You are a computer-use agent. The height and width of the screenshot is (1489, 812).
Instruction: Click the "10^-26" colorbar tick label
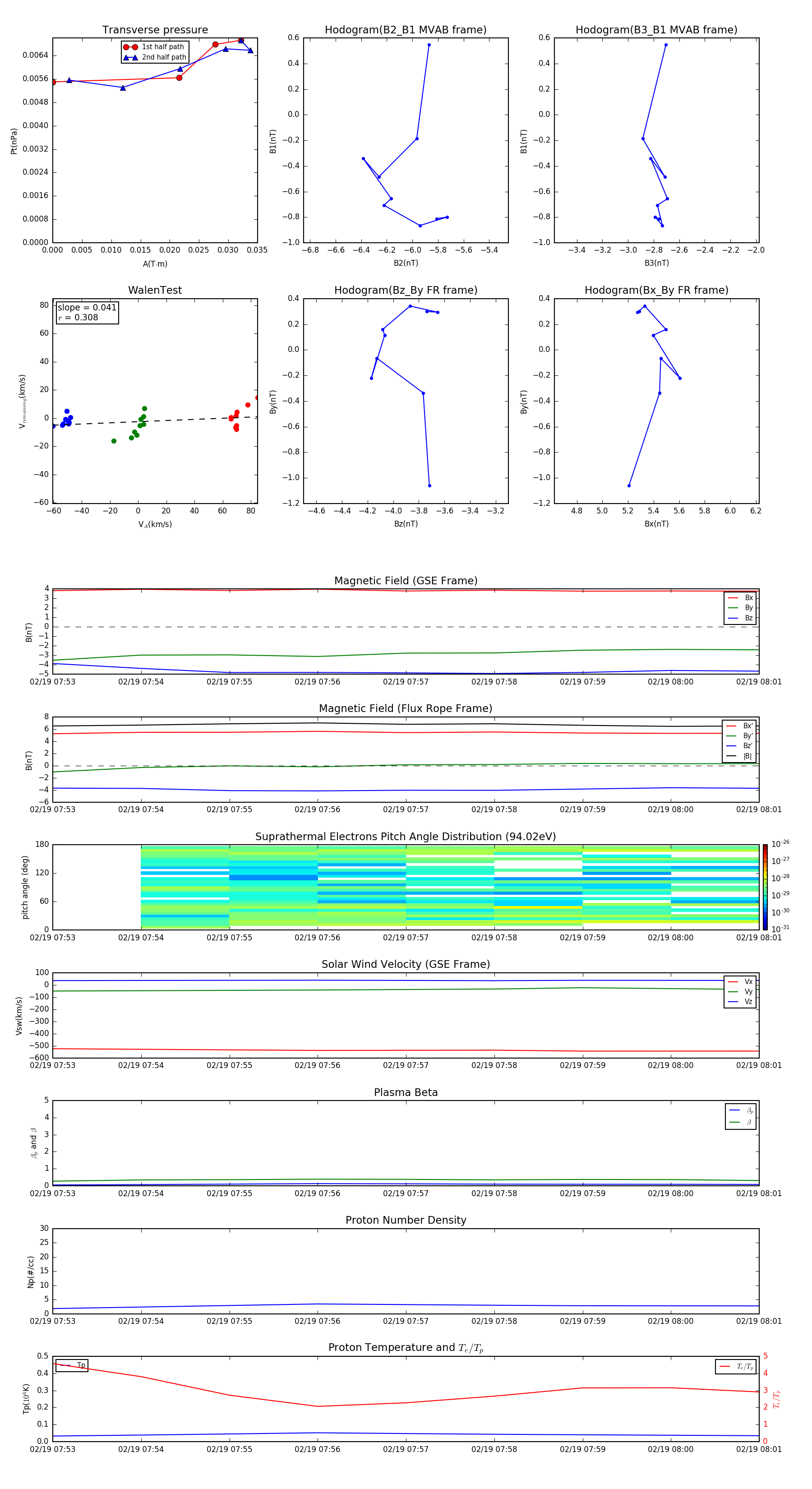pos(780,844)
